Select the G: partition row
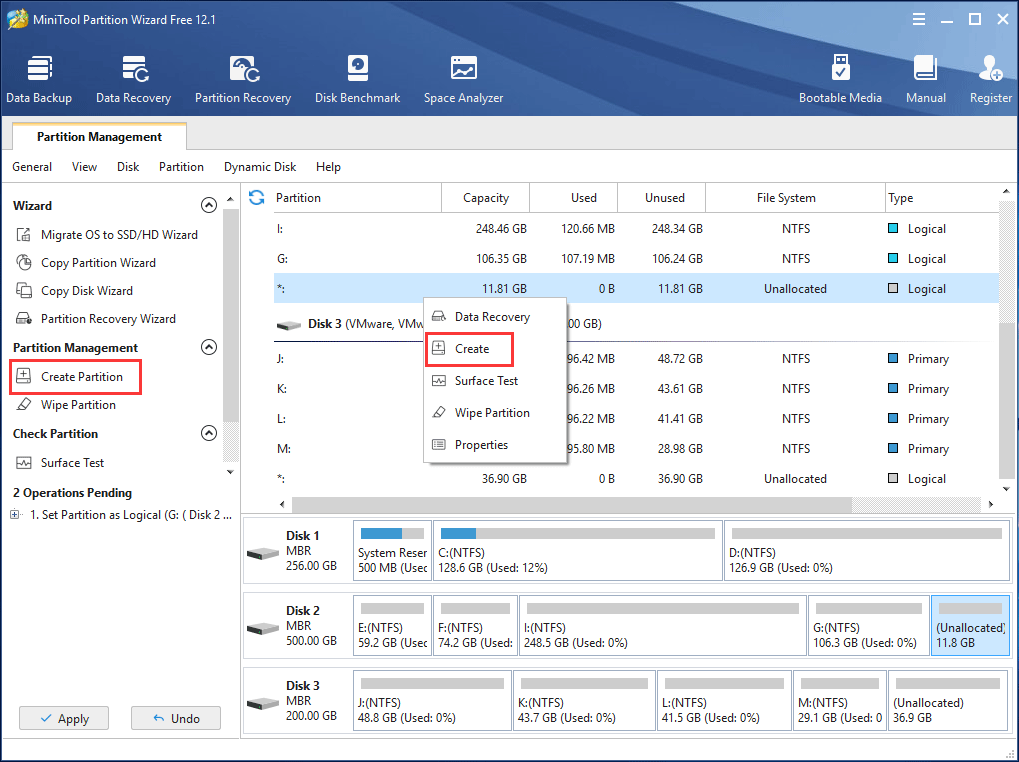The height and width of the screenshot is (762, 1019). point(636,259)
